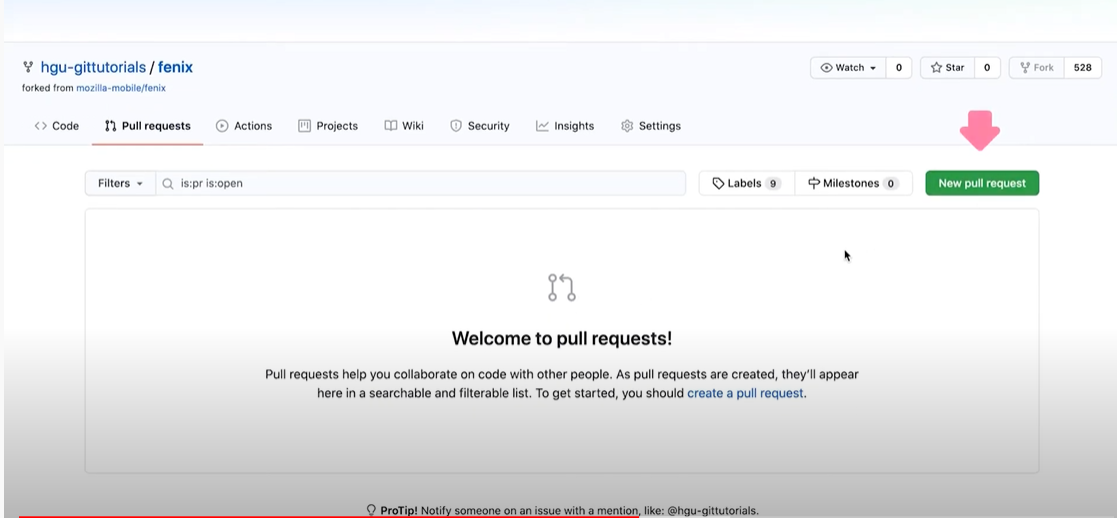This screenshot has width=1117, height=518.
Task: Open the Settings tab
Action: (x=650, y=126)
